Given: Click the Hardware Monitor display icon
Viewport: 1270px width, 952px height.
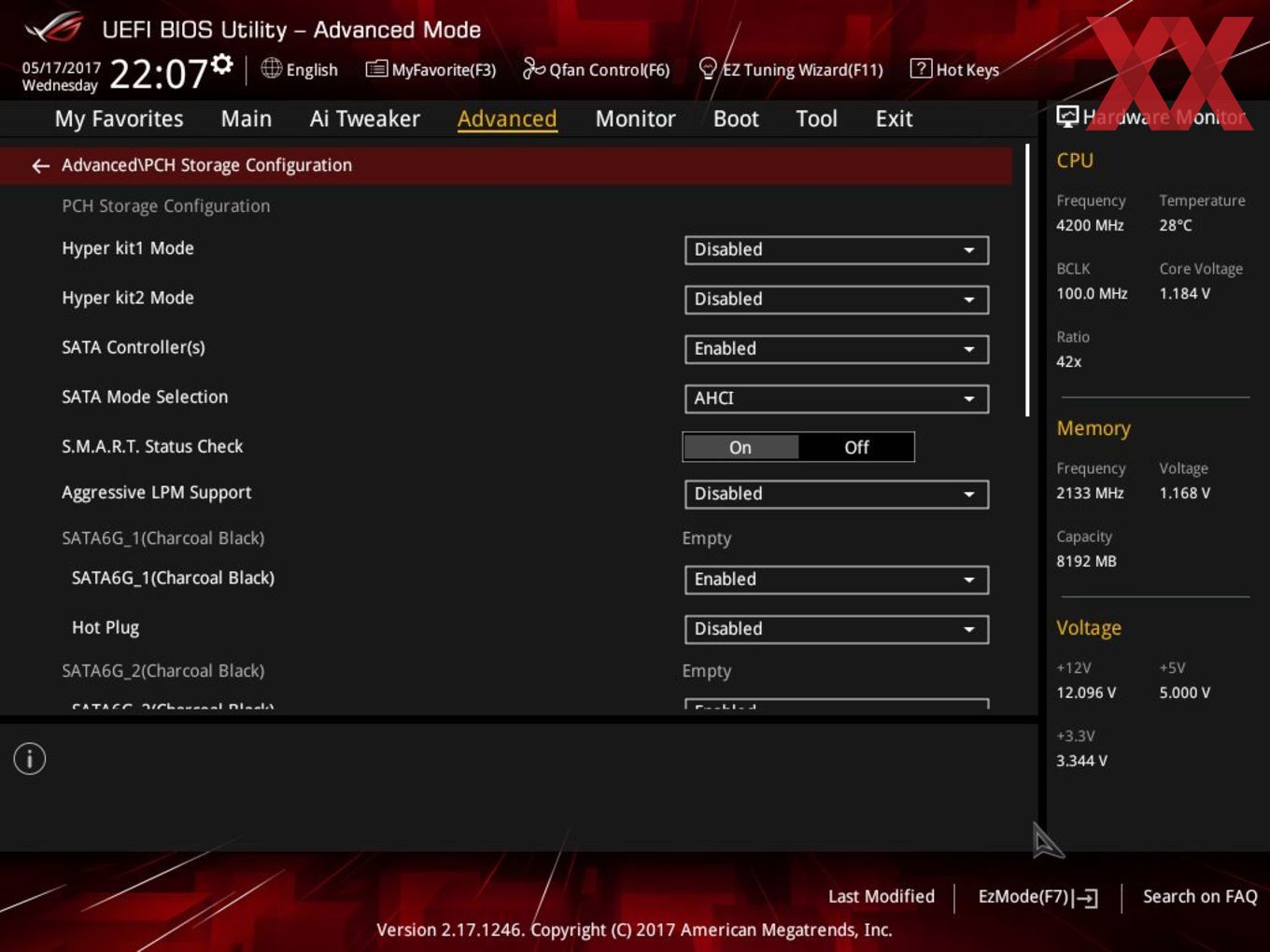Looking at the screenshot, I should (1067, 117).
